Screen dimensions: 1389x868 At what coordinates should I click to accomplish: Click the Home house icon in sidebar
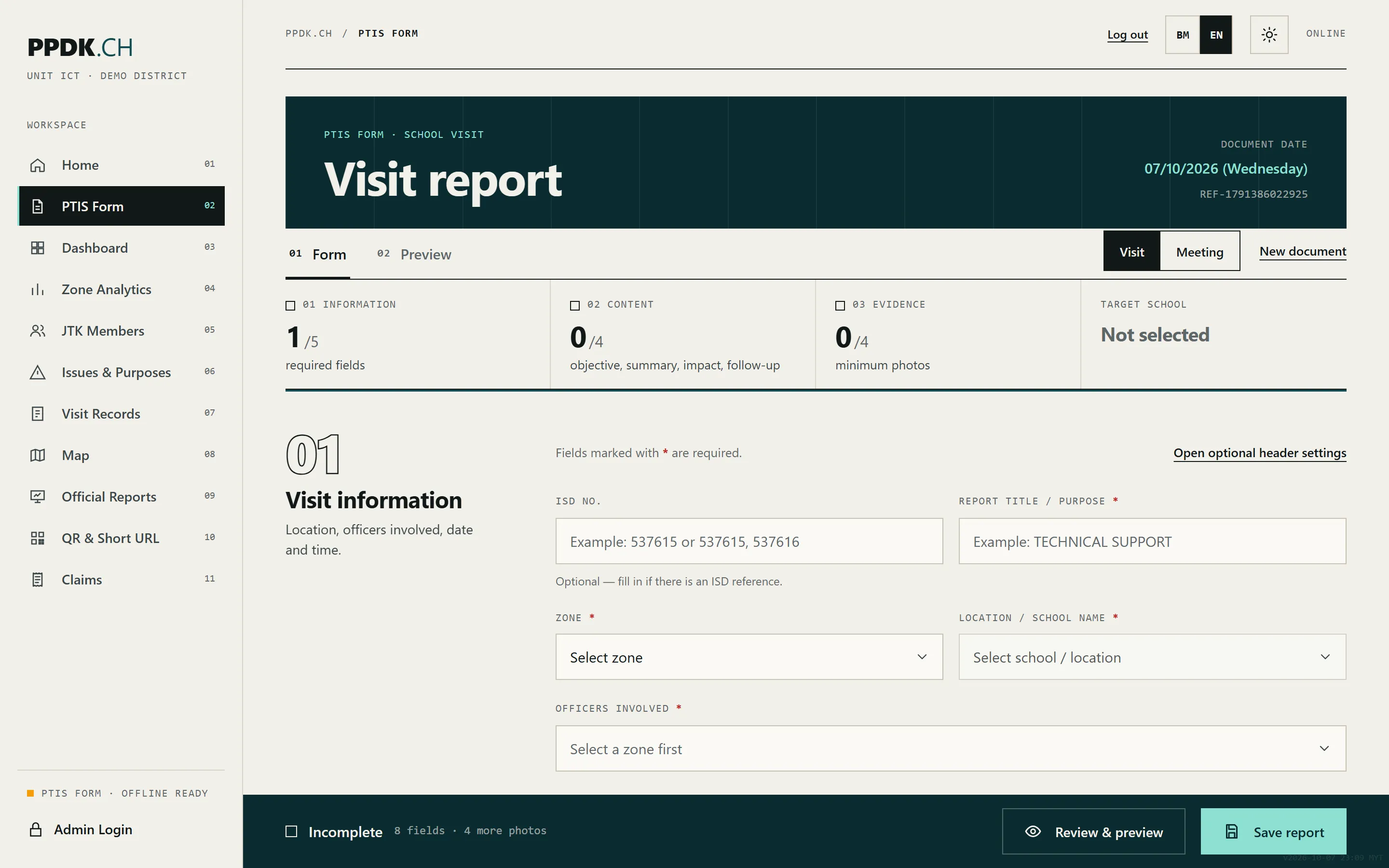pos(37,165)
